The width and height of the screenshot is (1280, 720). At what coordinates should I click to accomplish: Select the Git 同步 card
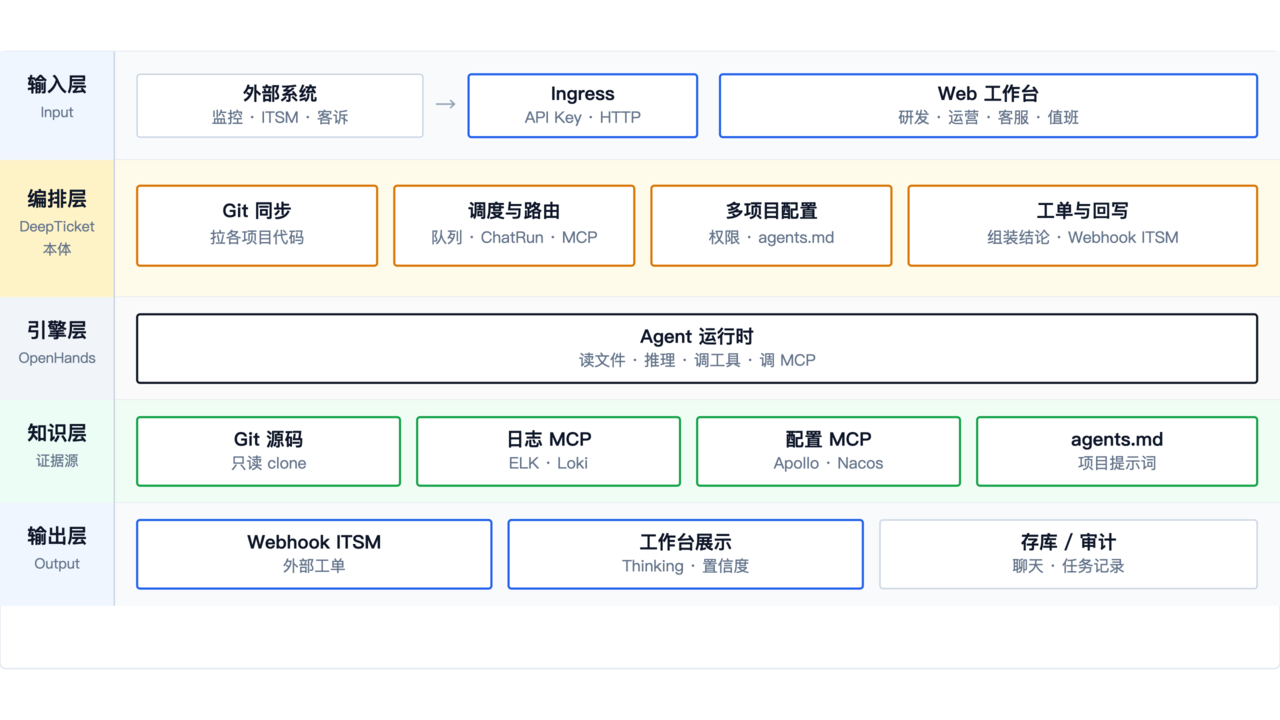(257, 225)
